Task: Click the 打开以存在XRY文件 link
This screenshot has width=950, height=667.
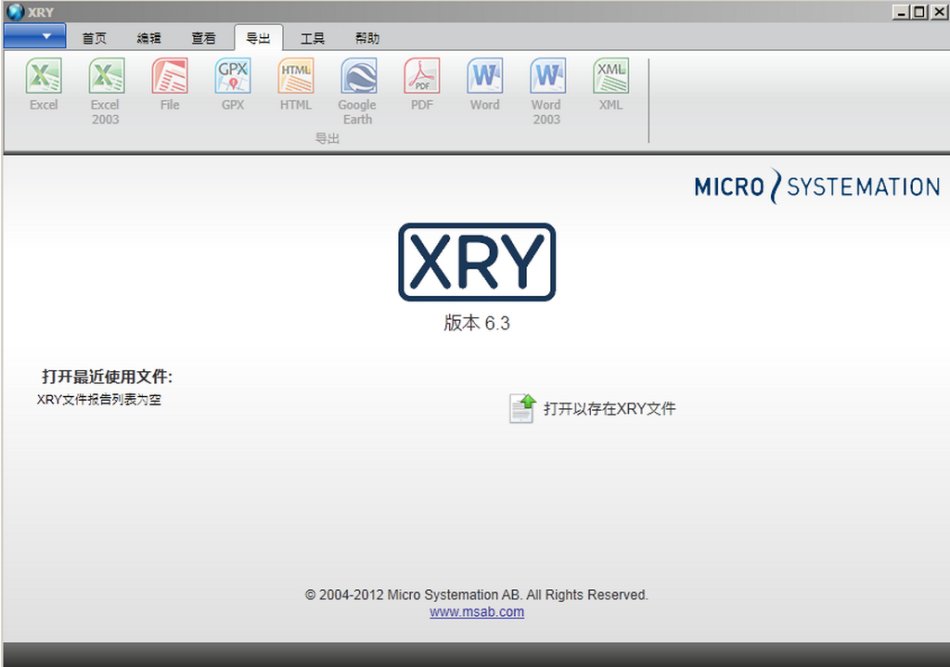Action: [610, 409]
